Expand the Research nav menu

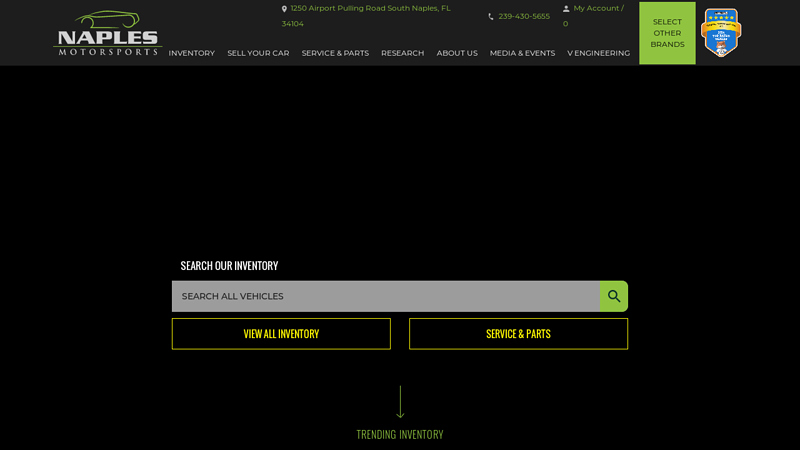coord(402,53)
